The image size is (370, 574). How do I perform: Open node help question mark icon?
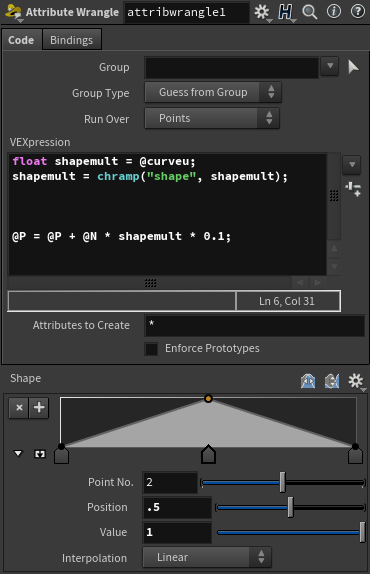(358, 12)
